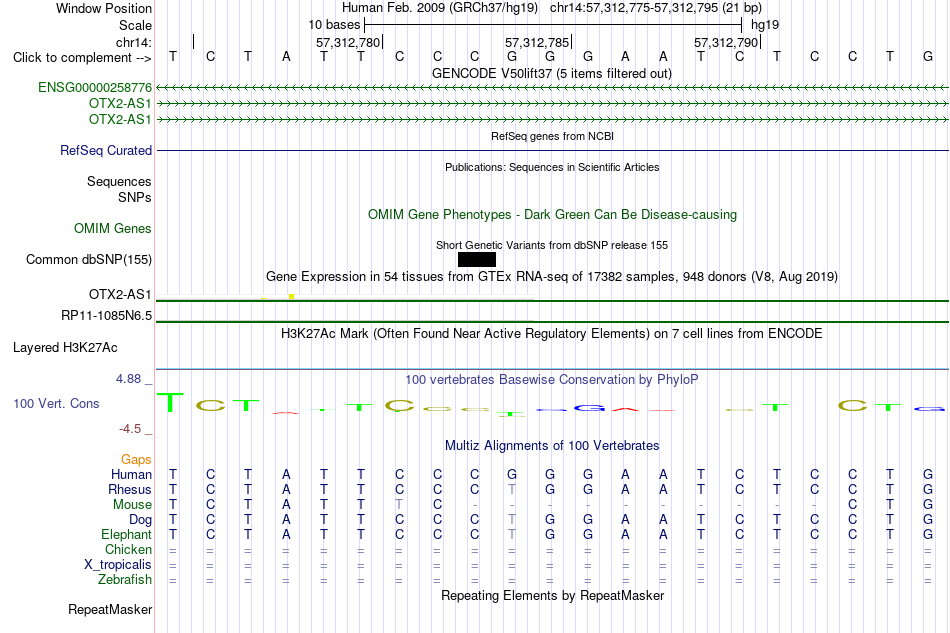
Task: Select the Zebrafish alignment row label
Action: [125, 580]
